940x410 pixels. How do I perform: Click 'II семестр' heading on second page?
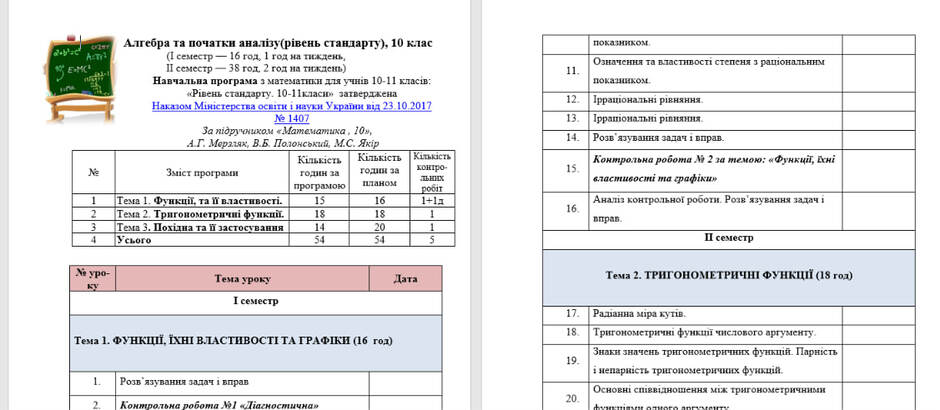[x=728, y=237]
